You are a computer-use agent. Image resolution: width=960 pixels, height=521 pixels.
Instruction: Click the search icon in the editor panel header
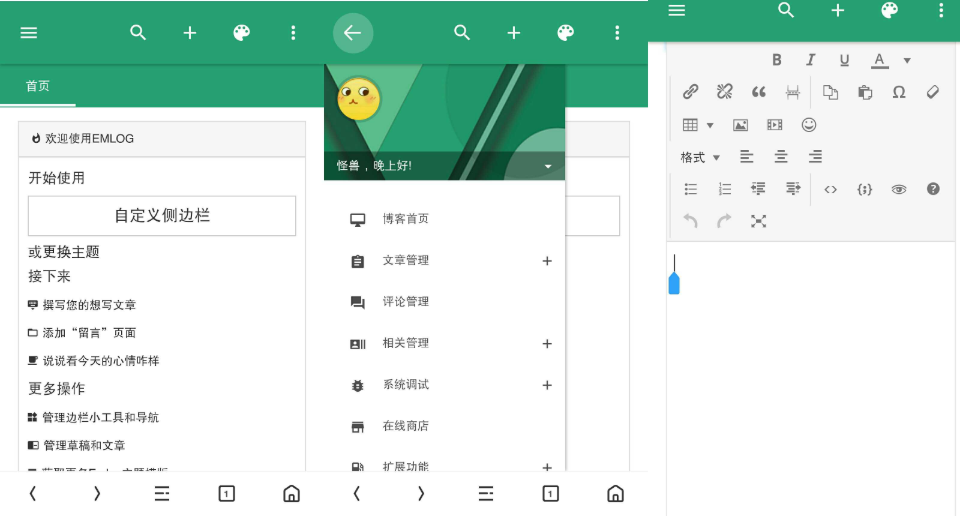click(x=786, y=10)
